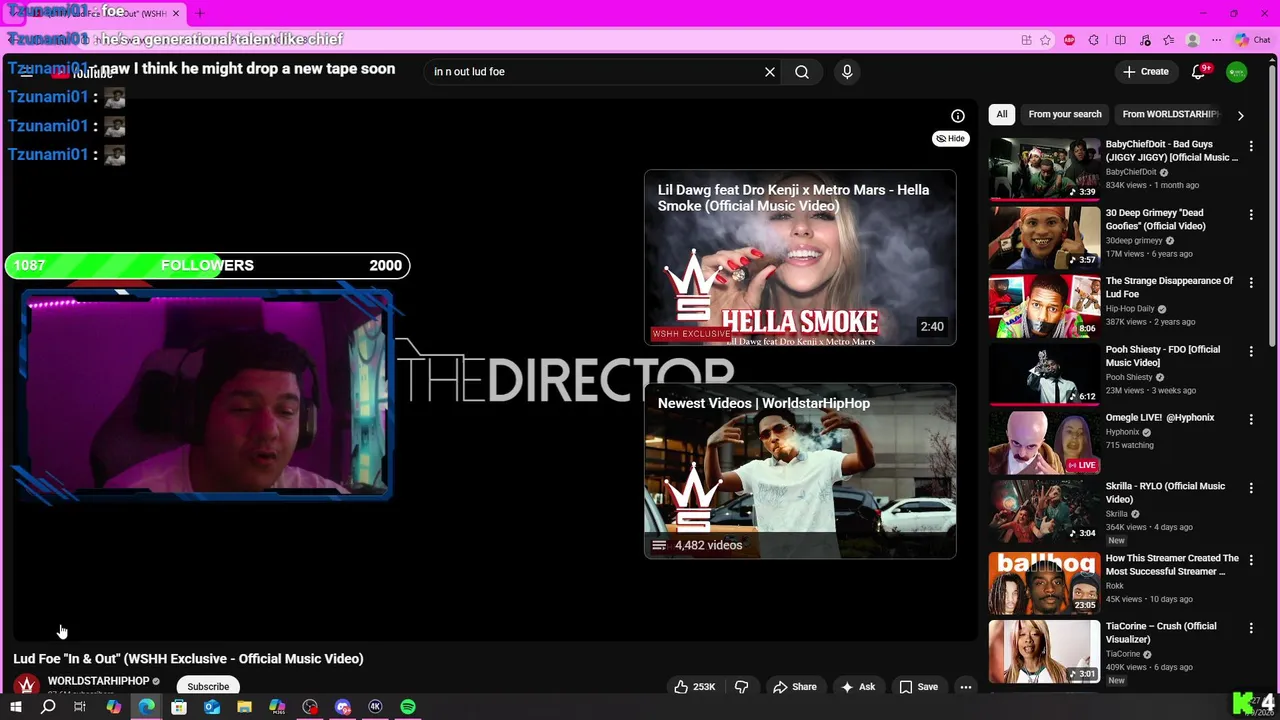Viewport: 1280px width, 720px height.
Task: Open YouTube notifications bell
Action: coord(1198,72)
